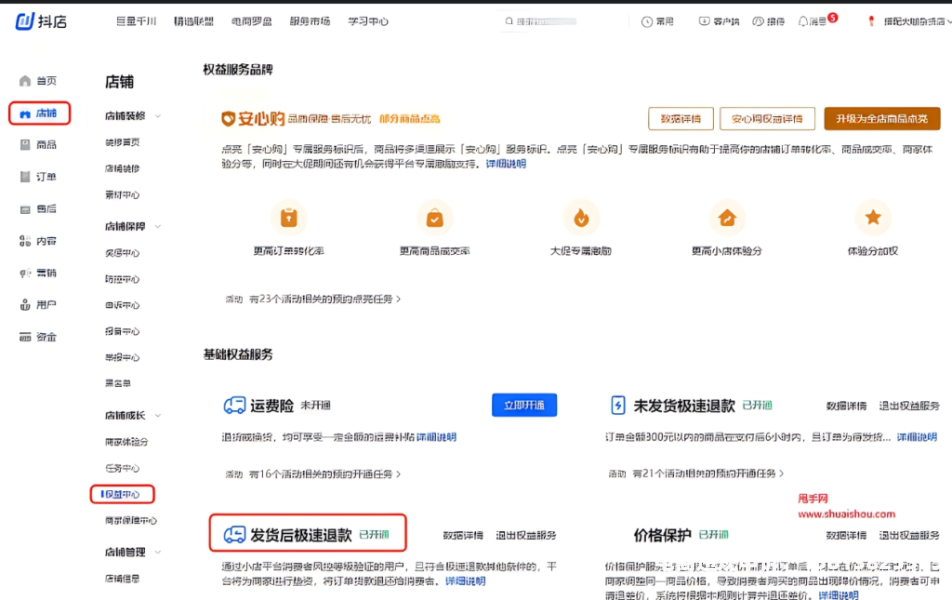Click the 抖店 logo icon
The width and height of the screenshot is (952, 600).
pos(25,21)
